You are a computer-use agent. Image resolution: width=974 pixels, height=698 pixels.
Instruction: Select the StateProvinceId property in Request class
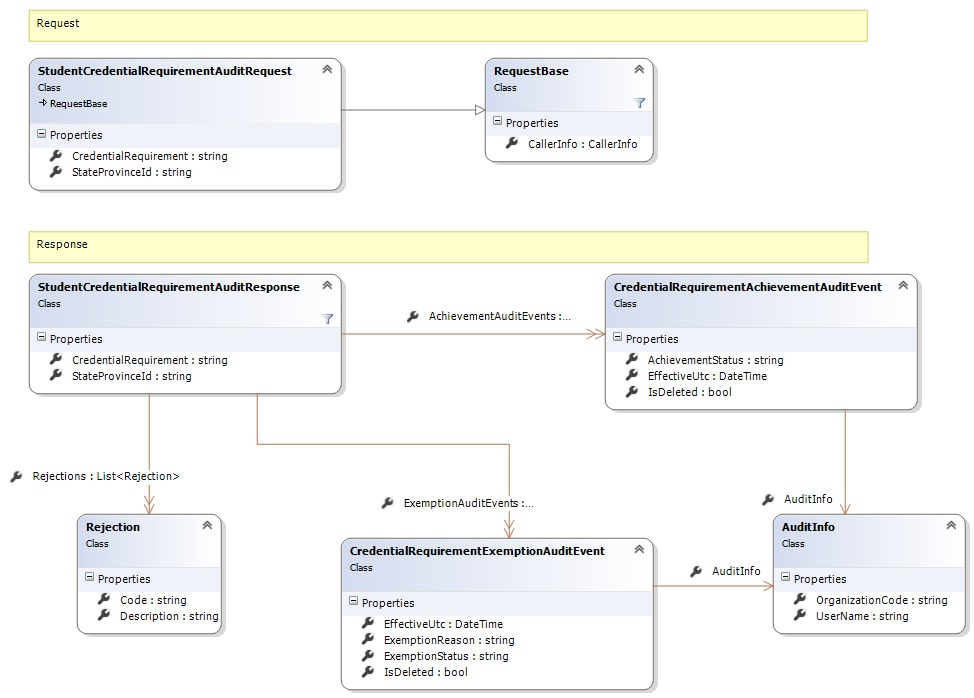[x=131, y=172]
